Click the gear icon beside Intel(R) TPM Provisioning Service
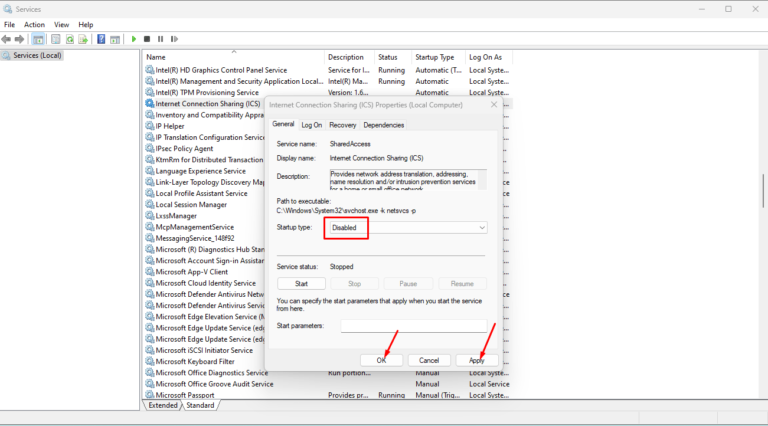Screen dimensions: 768x426 [x=149, y=92]
